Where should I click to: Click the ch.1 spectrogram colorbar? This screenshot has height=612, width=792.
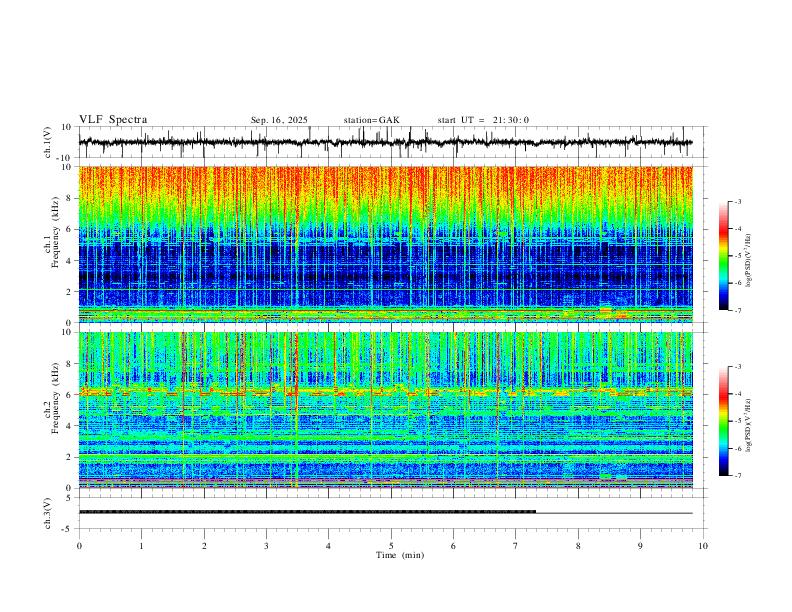(x=723, y=256)
